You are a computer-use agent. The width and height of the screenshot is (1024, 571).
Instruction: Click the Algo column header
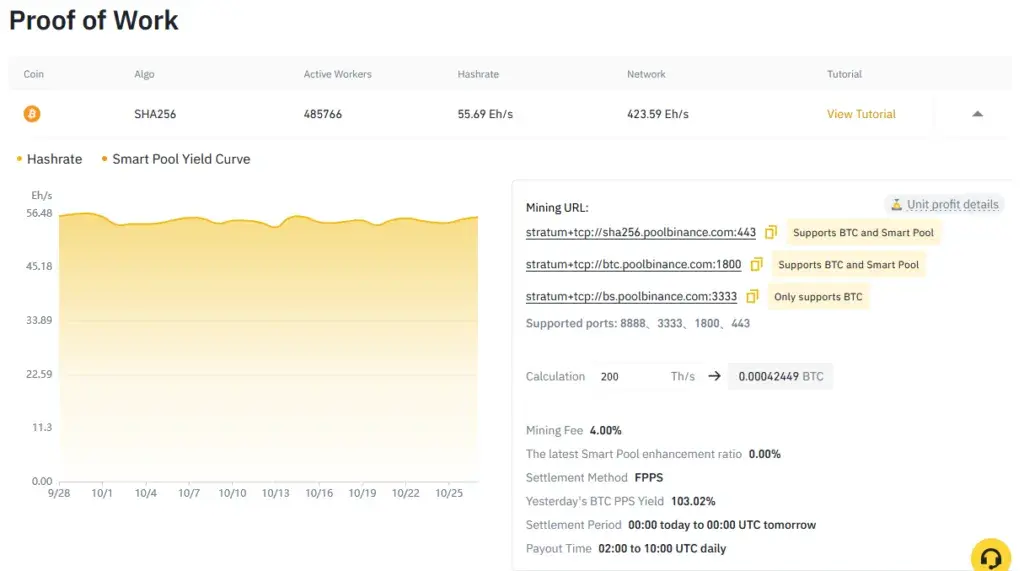[144, 74]
